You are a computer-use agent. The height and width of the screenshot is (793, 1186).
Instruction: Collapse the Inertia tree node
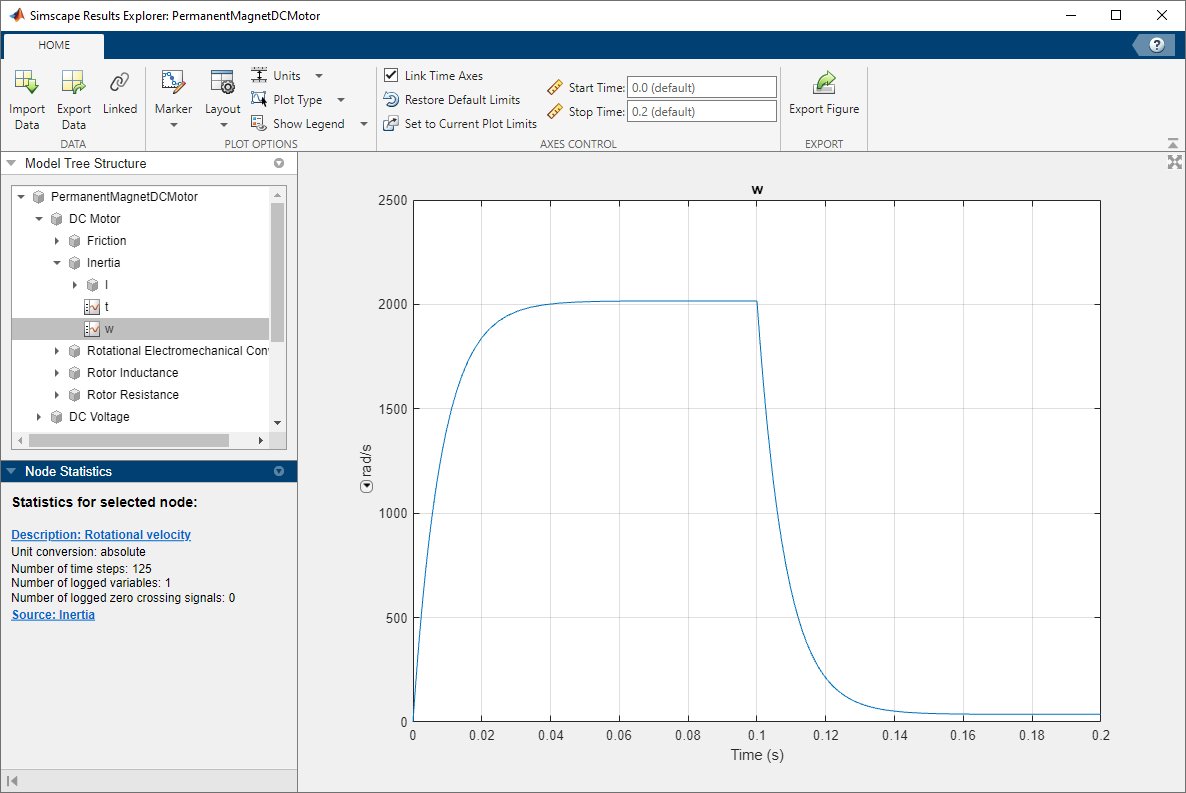[x=57, y=263]
